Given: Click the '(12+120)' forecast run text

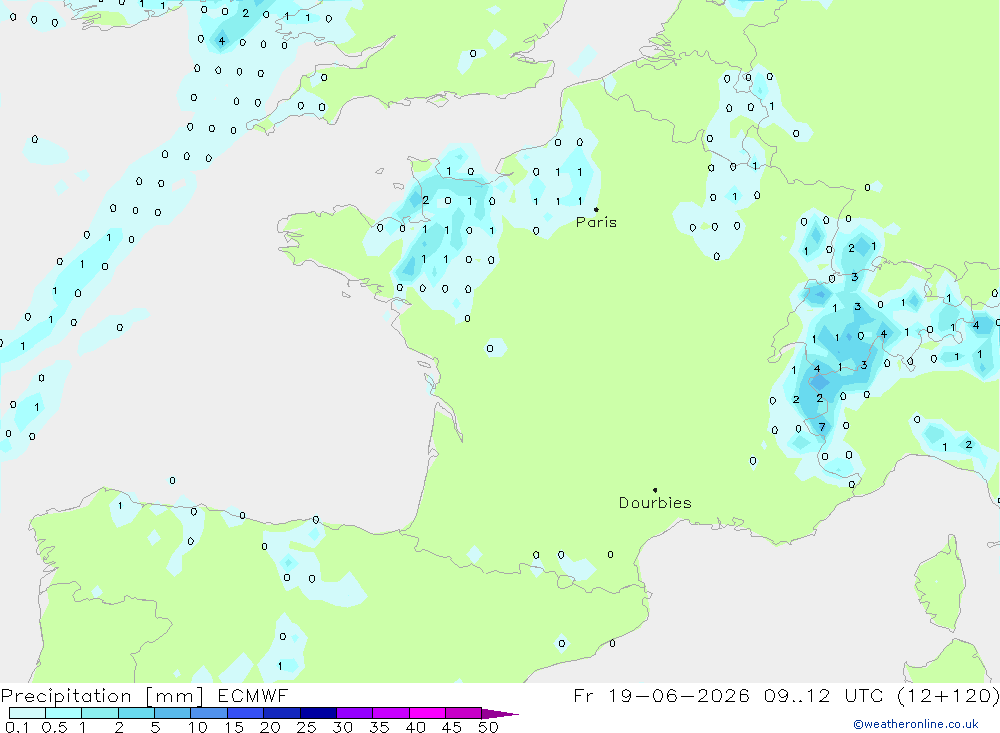Looking at the screenshot, I should click(x=948, y=696).
